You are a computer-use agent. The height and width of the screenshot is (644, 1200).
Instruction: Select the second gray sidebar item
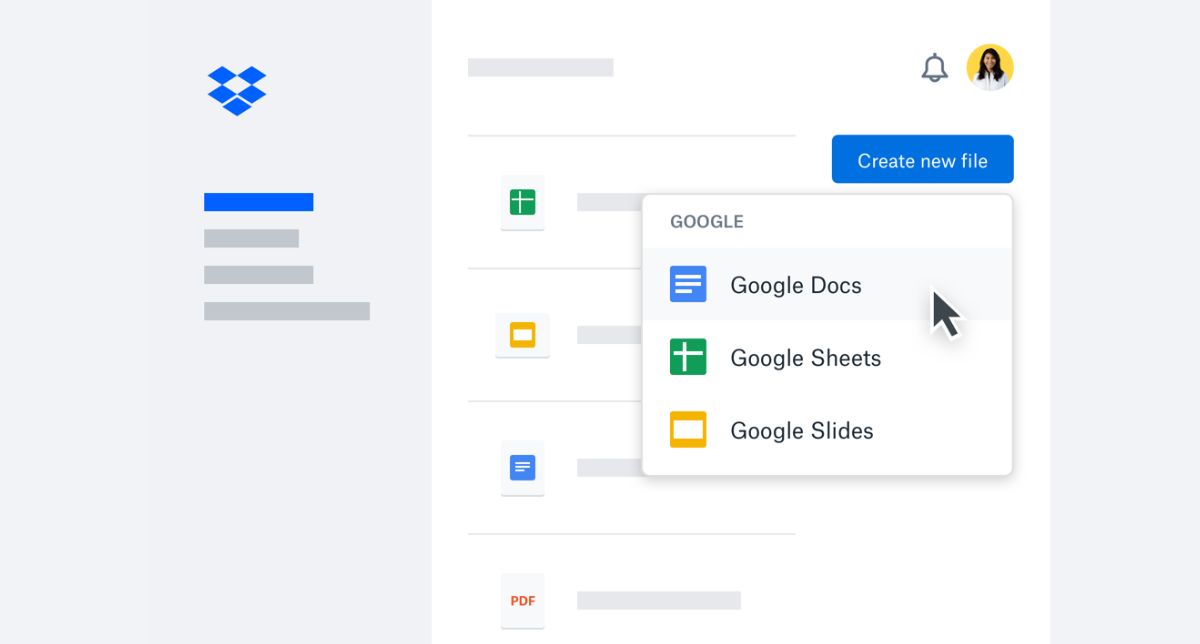[258, 275]
